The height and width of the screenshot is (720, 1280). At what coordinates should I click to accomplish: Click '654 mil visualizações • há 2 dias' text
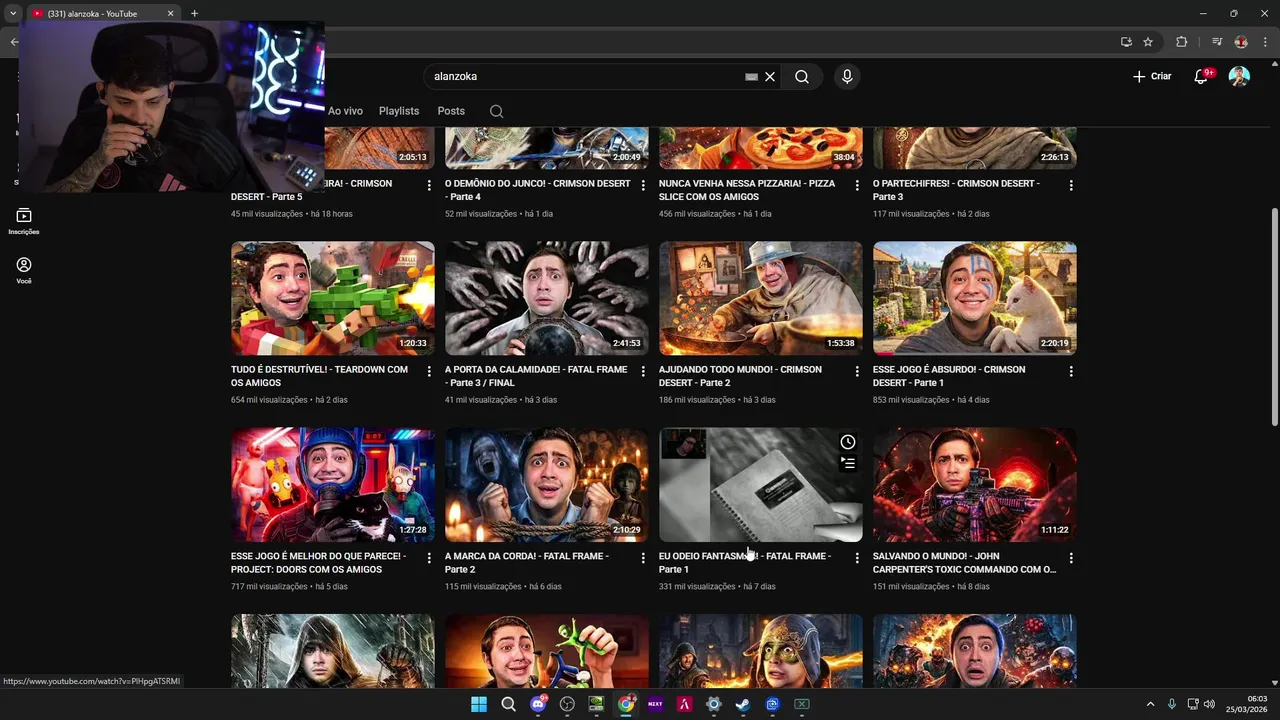289,400
